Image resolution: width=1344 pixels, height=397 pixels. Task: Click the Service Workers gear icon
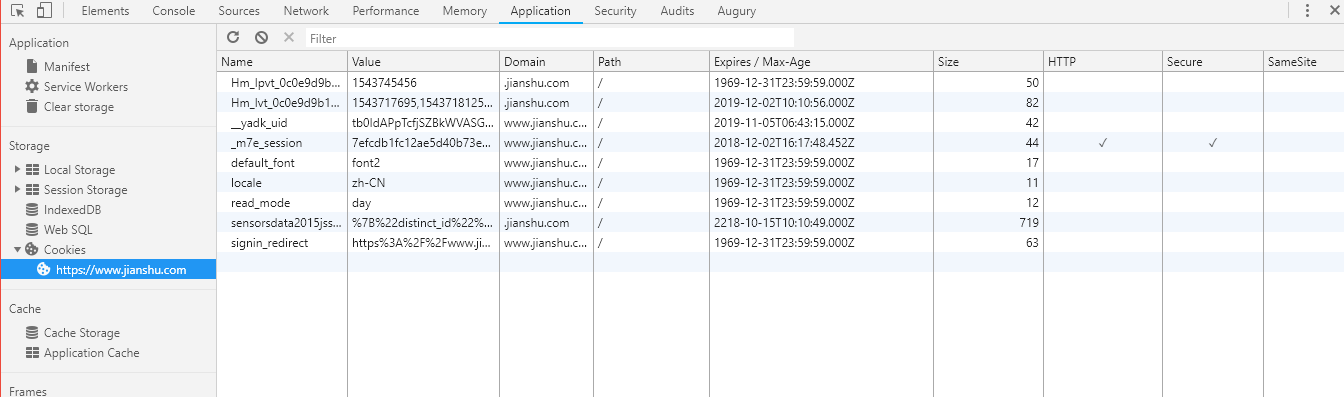click(x=32, y=86)
